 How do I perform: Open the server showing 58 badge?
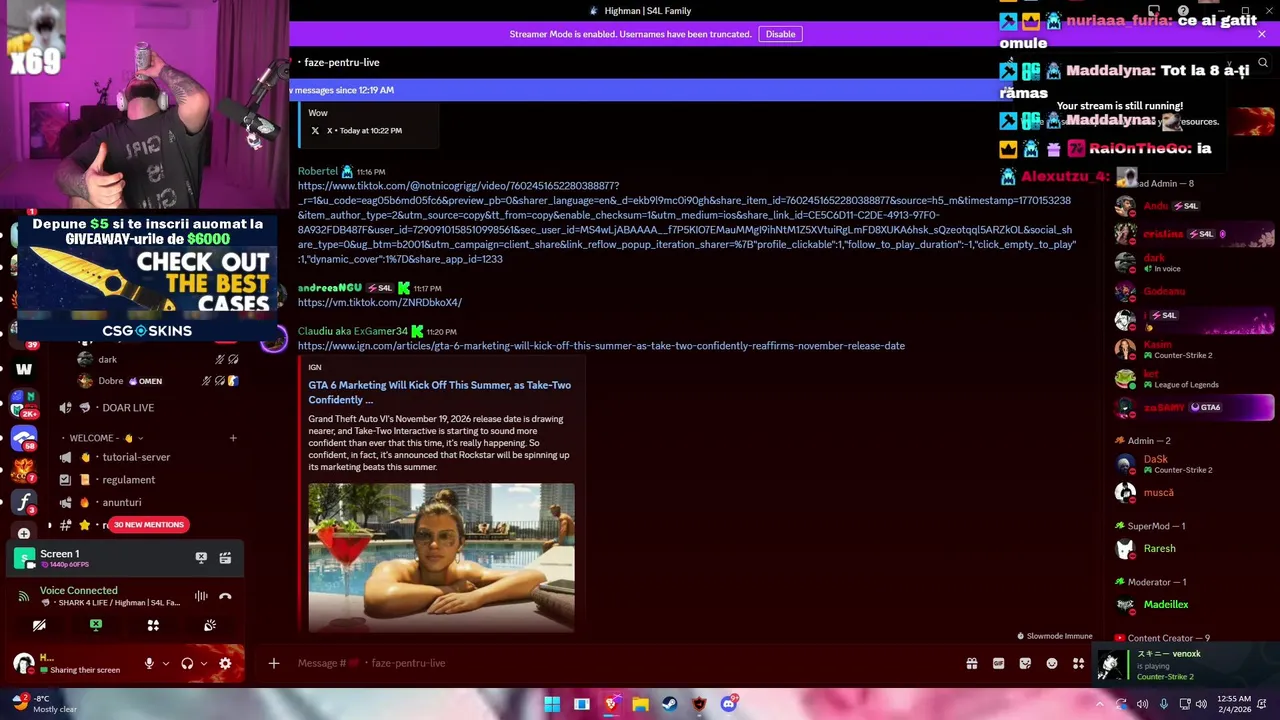coord(24,436)
